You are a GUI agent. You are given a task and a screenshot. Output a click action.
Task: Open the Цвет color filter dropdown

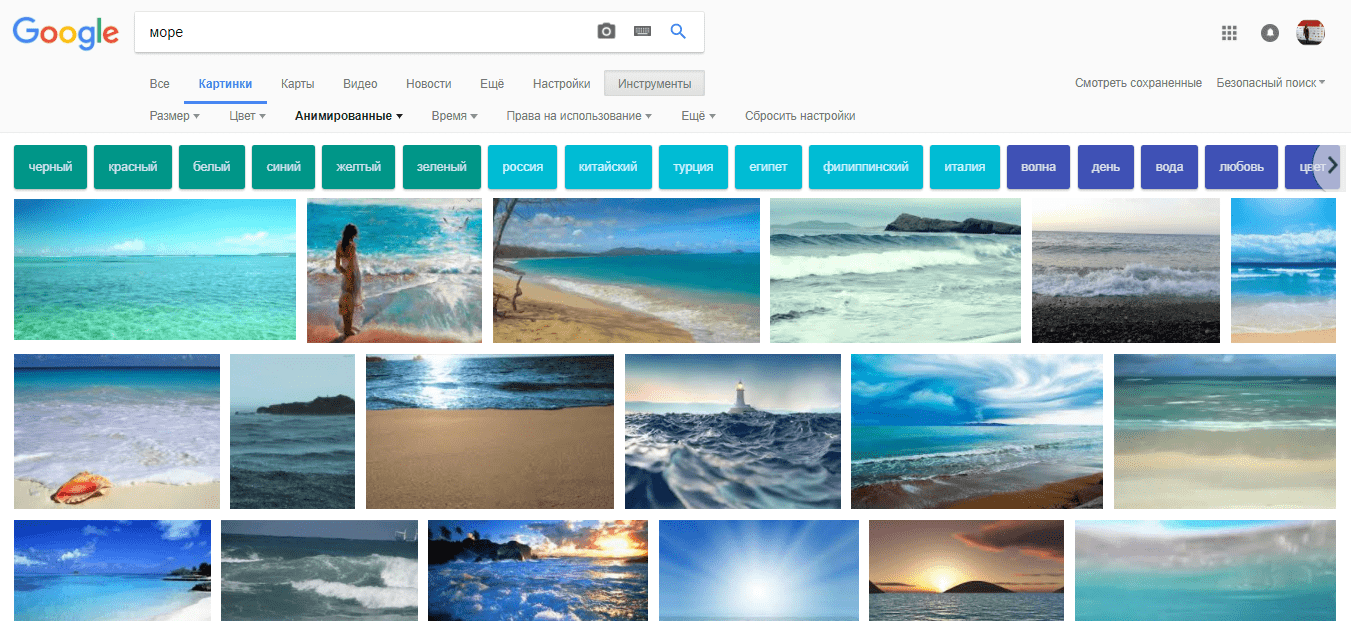point(247,116)
